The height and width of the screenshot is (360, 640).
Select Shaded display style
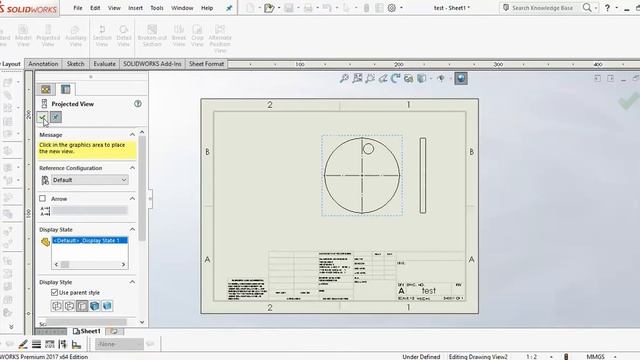click(107, 306)
